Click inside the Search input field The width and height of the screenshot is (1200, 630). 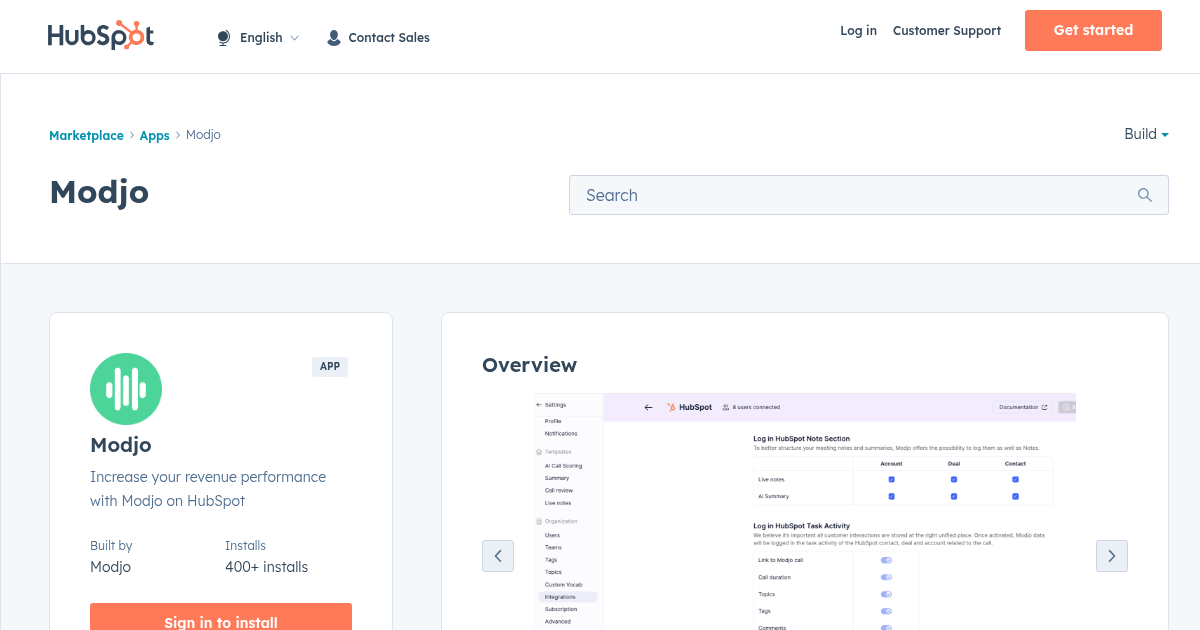pos(800,194)
